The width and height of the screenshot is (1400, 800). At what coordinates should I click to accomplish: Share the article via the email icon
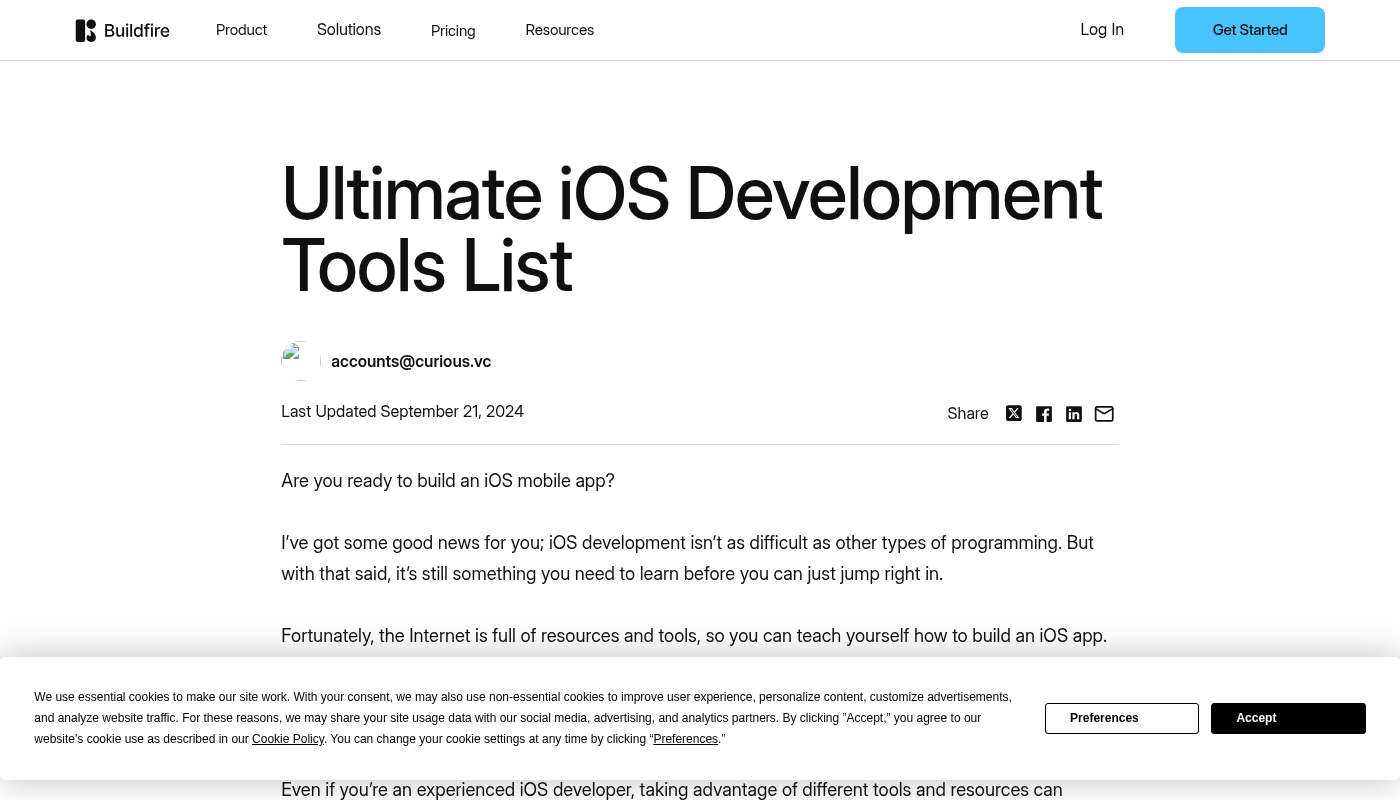pos(1104,414)
